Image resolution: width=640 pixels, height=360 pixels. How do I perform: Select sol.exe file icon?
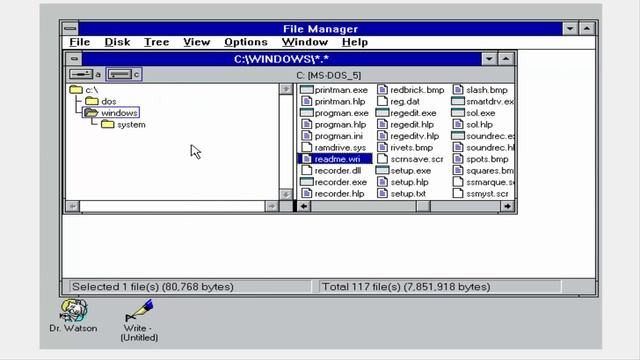click(x=458, y=113)
